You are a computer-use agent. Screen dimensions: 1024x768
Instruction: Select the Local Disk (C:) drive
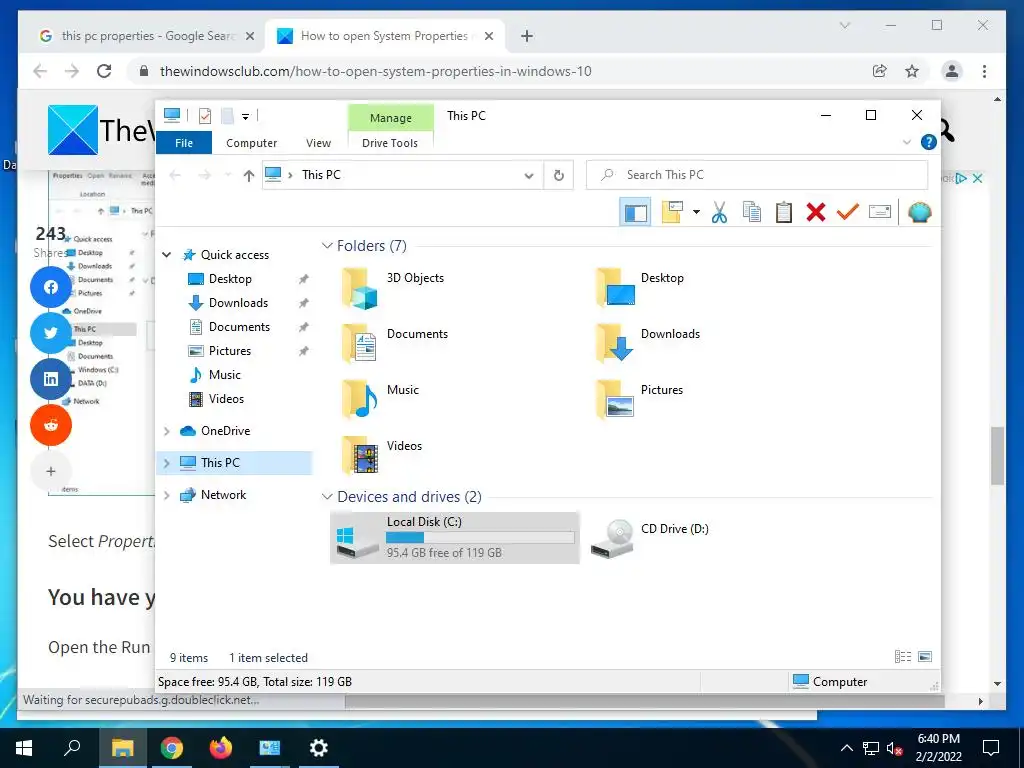(455, 537)
